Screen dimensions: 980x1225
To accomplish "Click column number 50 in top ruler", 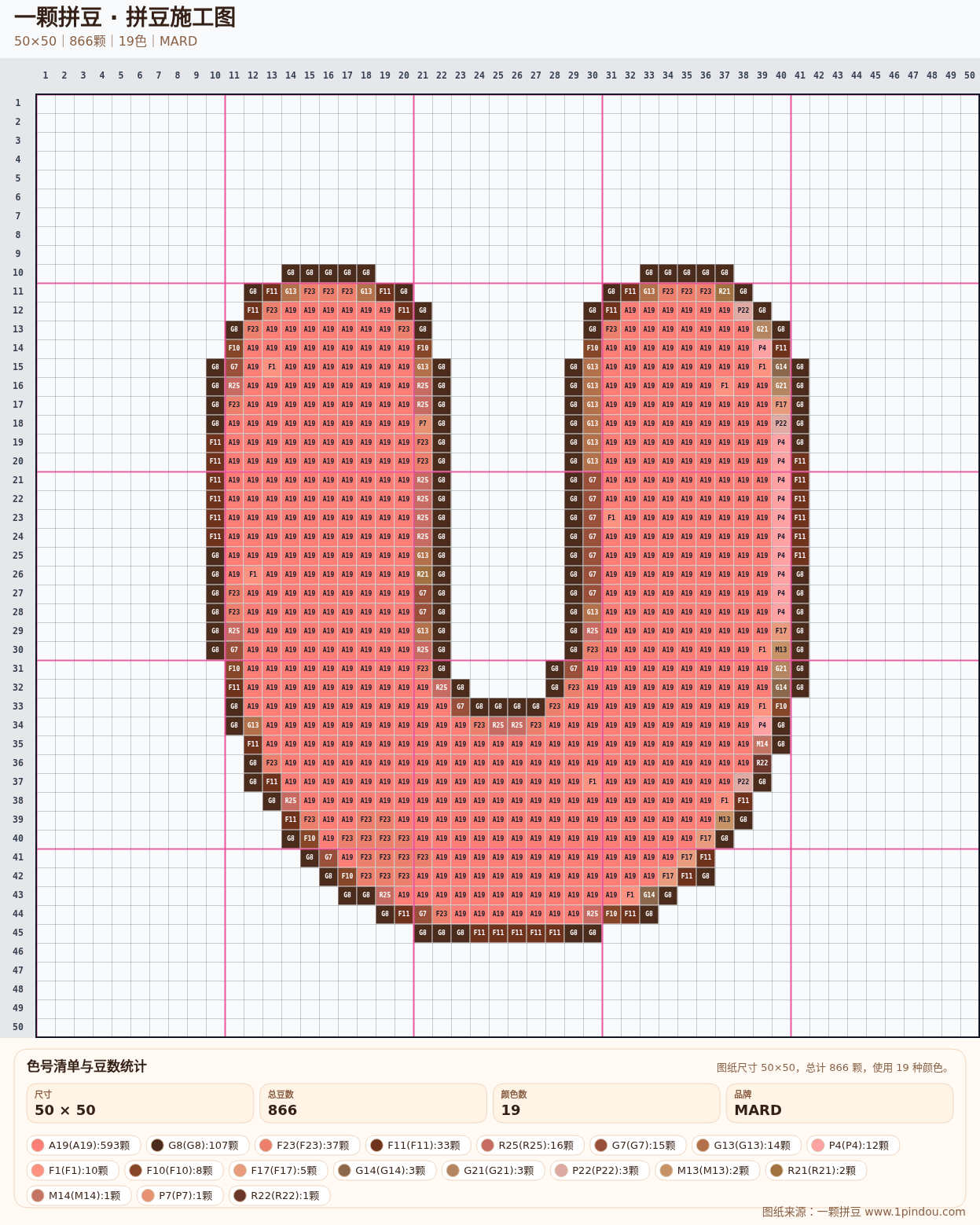I will pyautogui.click(x=970, y=75).
